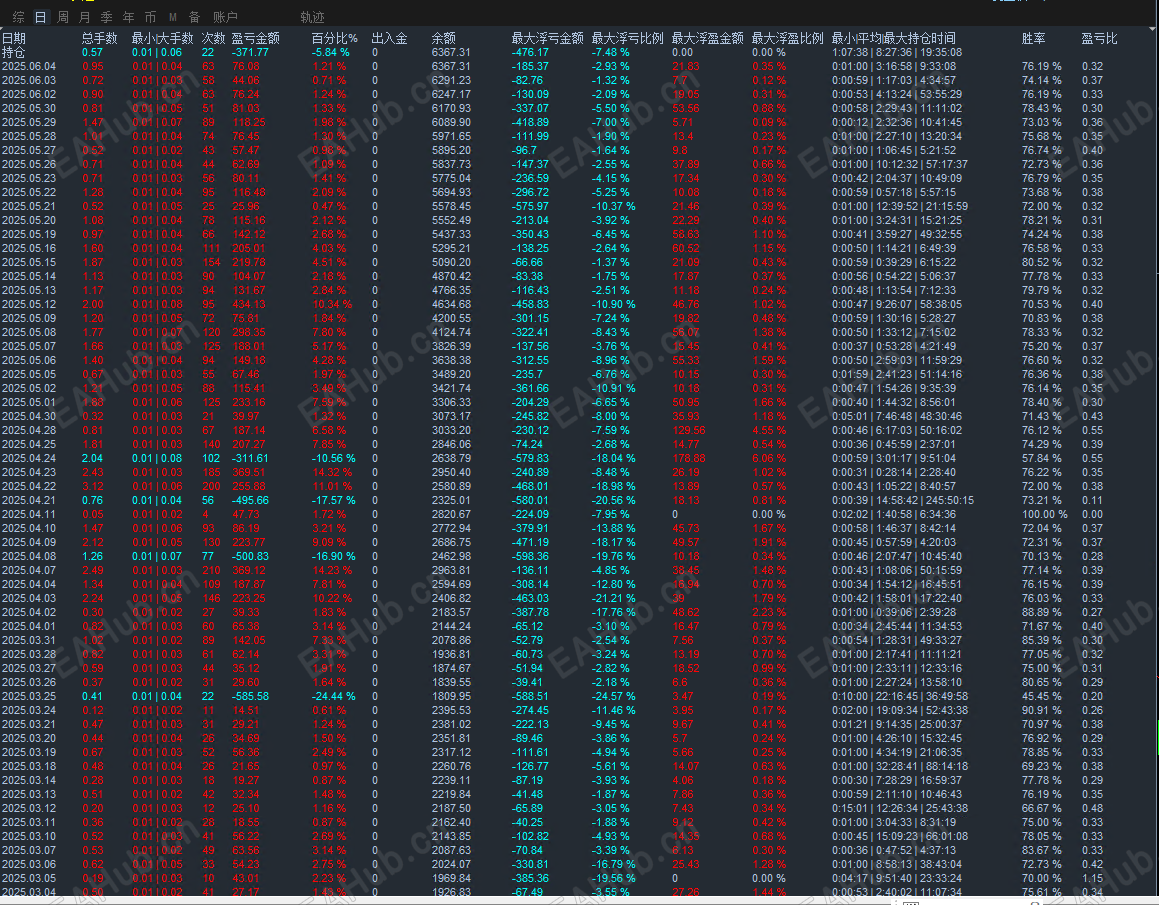Image resolution: width=1159 pixels, height=905 pixels.
Task: Open the 轨迹 track tab
Action: [312, 16]
